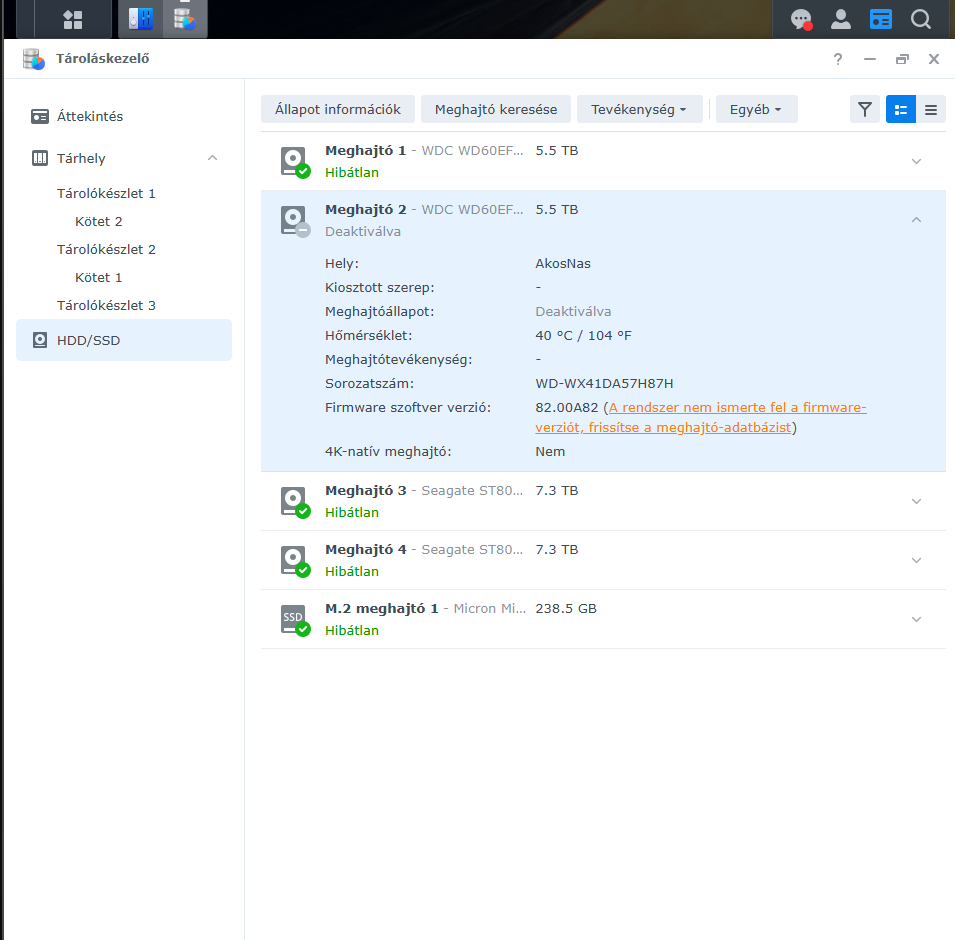Click the notifications chat bubble icon

[801, 19]
